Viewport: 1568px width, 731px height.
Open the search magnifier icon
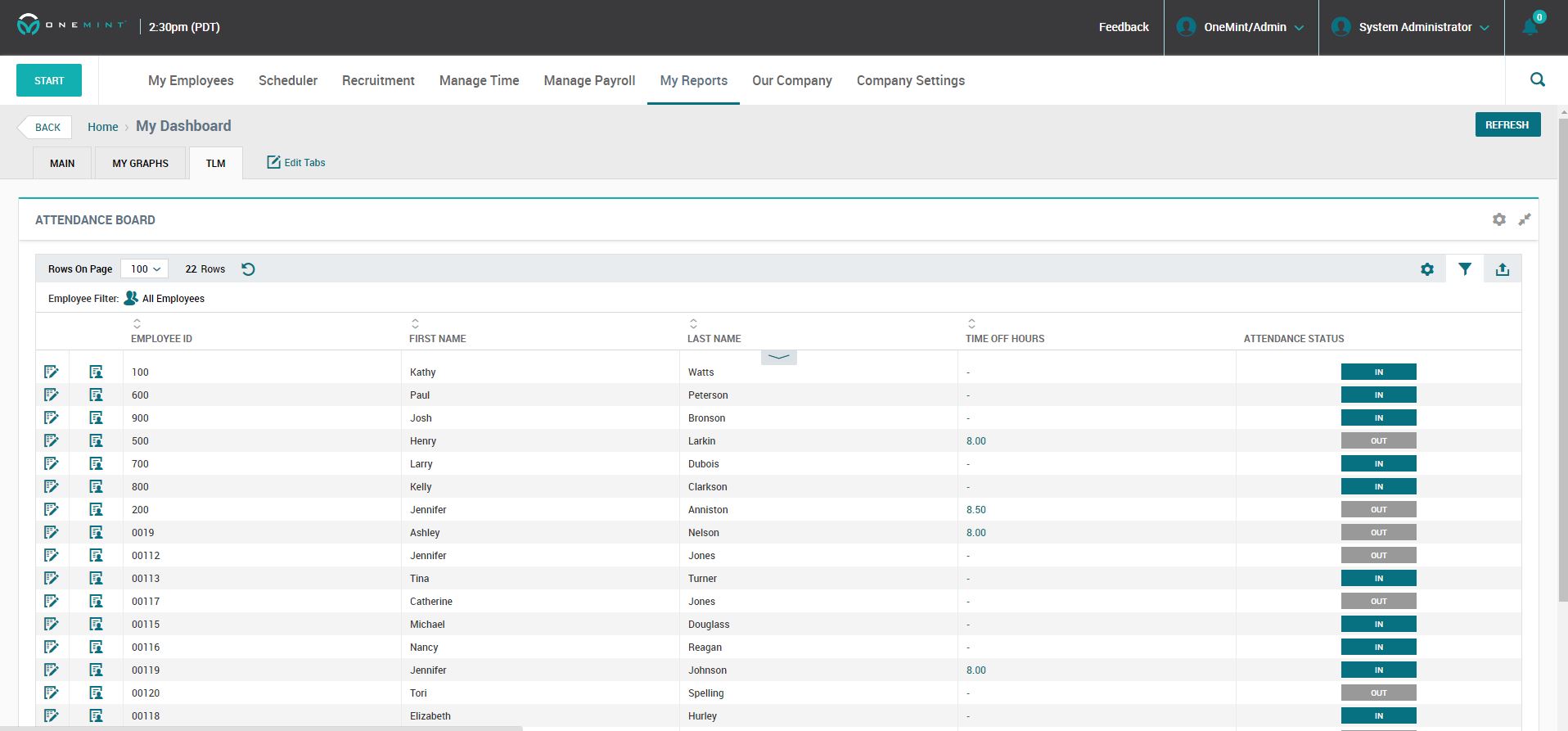1537,79
